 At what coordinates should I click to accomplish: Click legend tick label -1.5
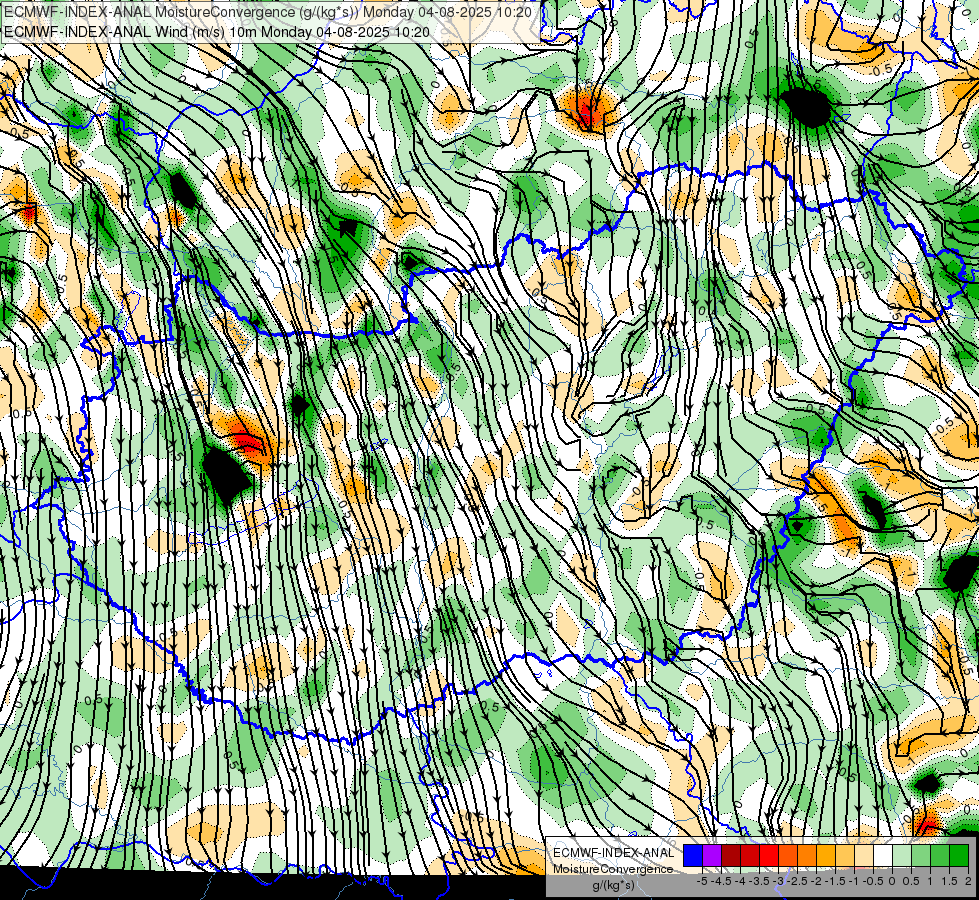click(835, 881)
